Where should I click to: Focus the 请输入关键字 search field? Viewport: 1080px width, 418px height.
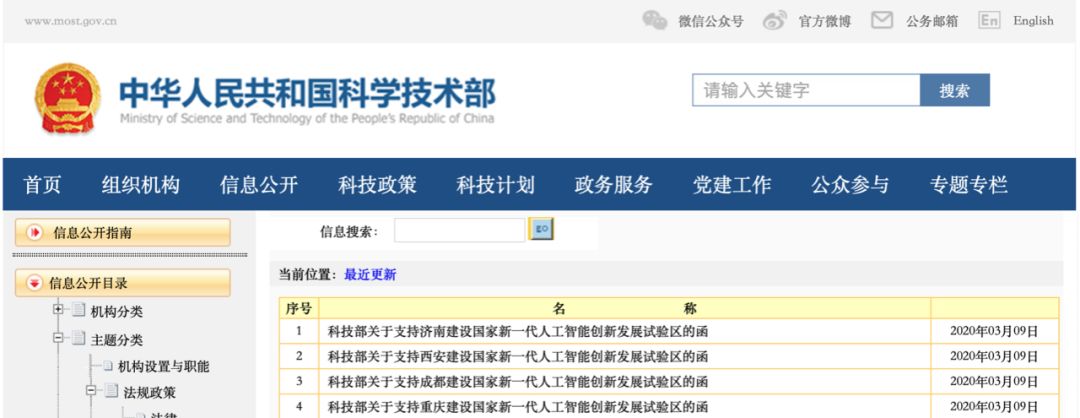coord(806,90)
